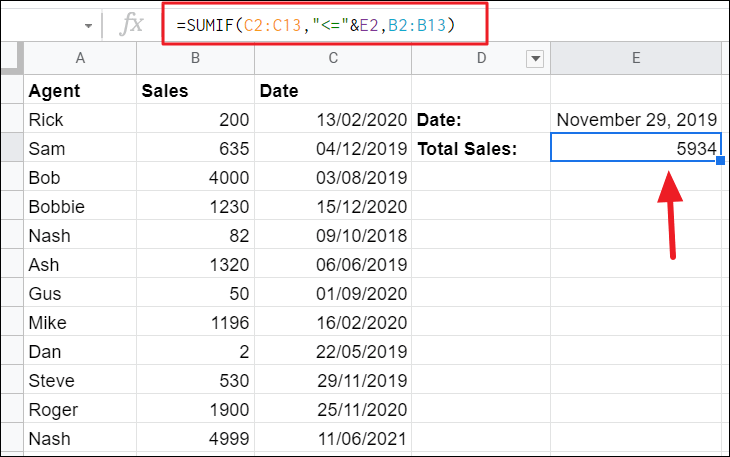
Task: Select the 4999 sales cell
Action: 195,438
